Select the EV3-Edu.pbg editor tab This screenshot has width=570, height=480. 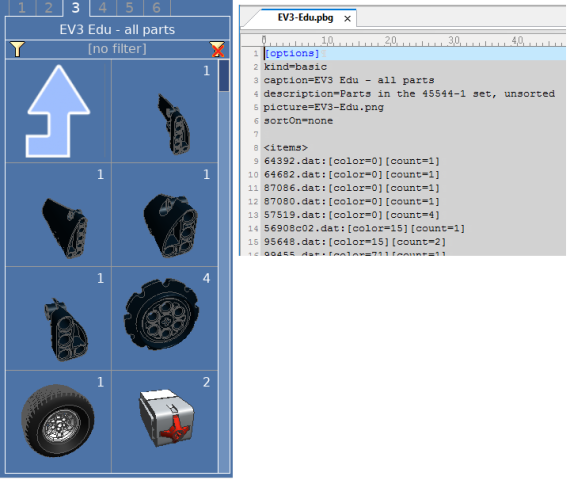305,17
